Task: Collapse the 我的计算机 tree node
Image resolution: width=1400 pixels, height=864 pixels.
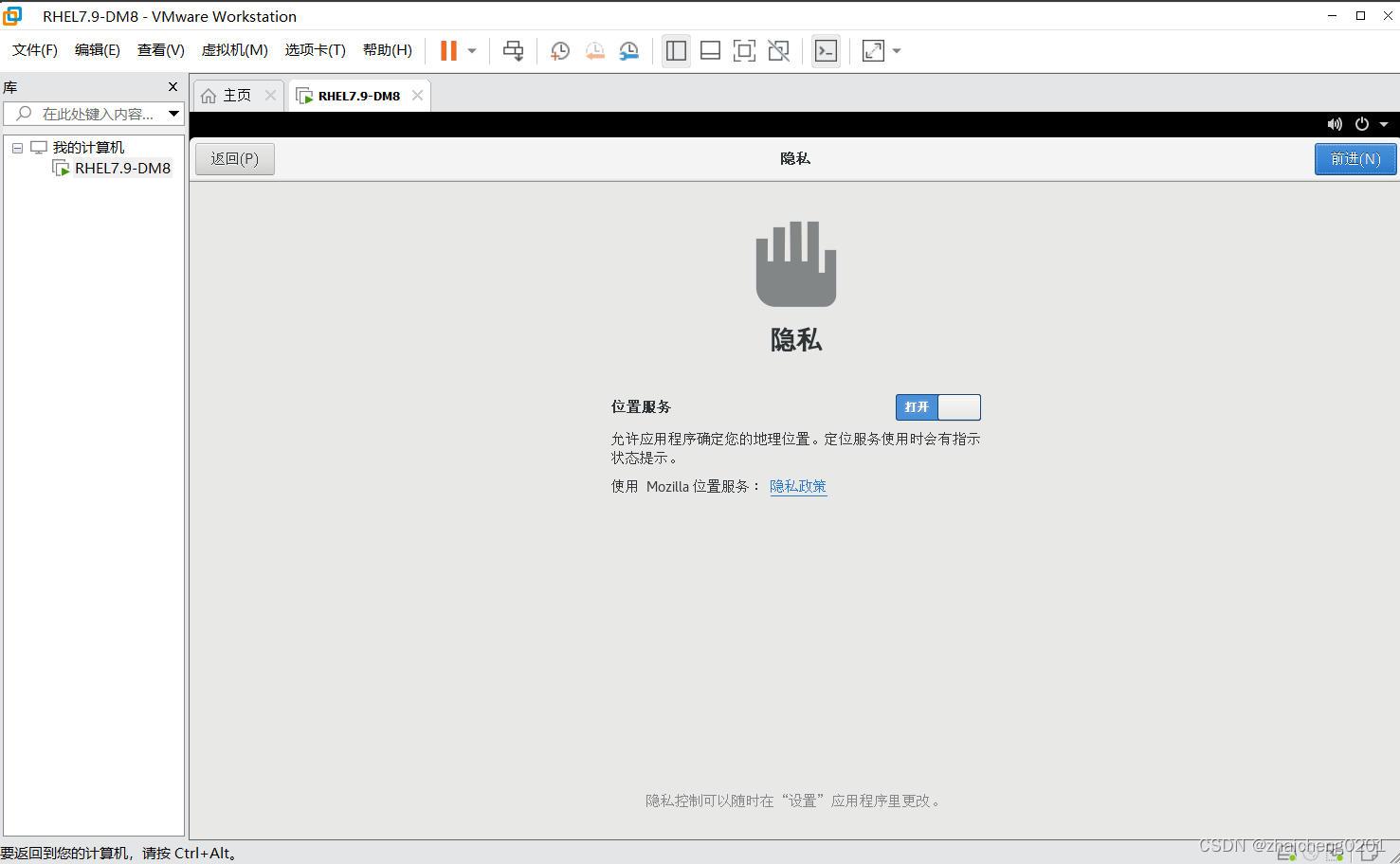Action: (x=17, y=148)
